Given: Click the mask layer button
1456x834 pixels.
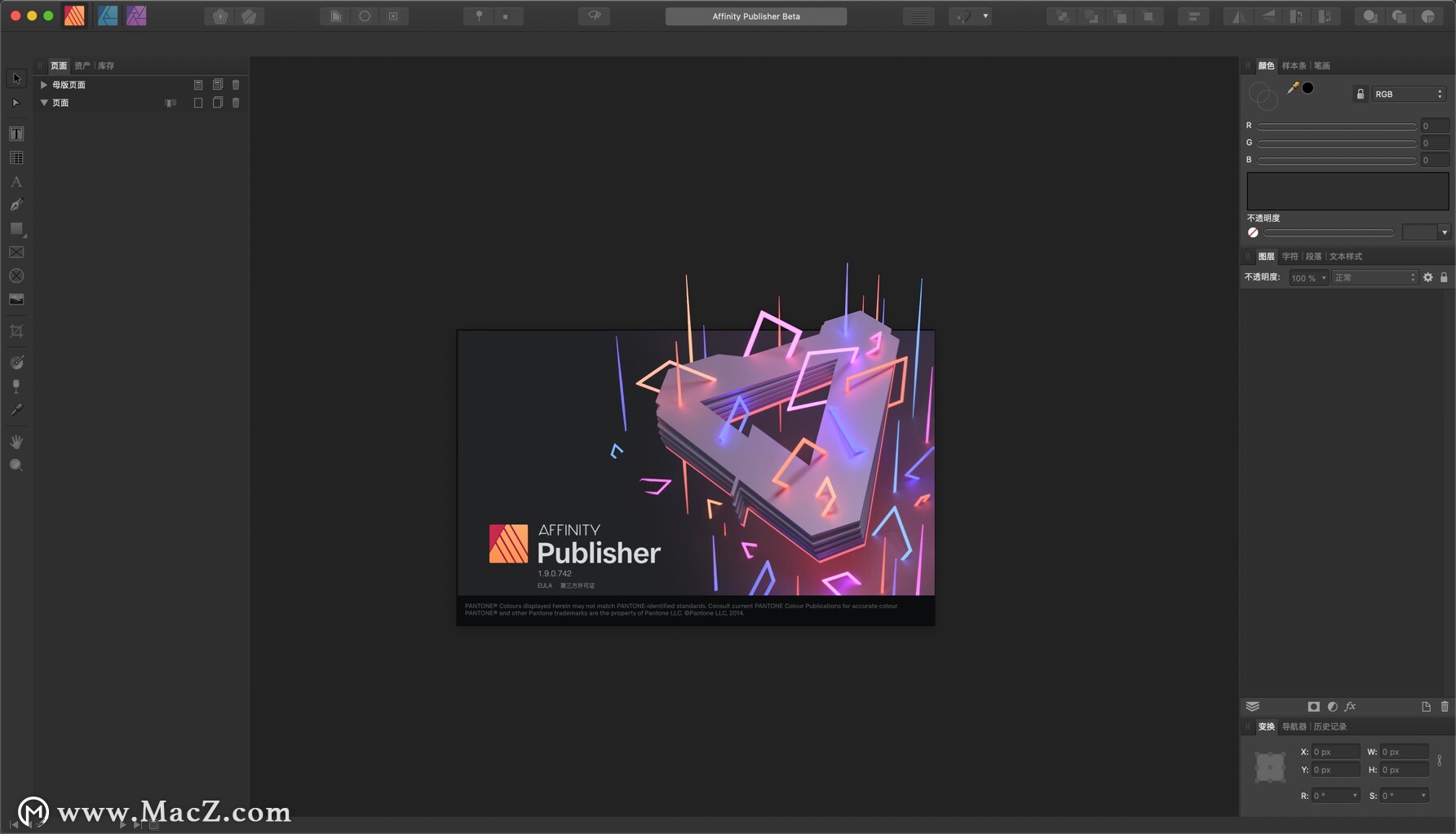Looking at the screenshot, I should [x=1313, y=707].
